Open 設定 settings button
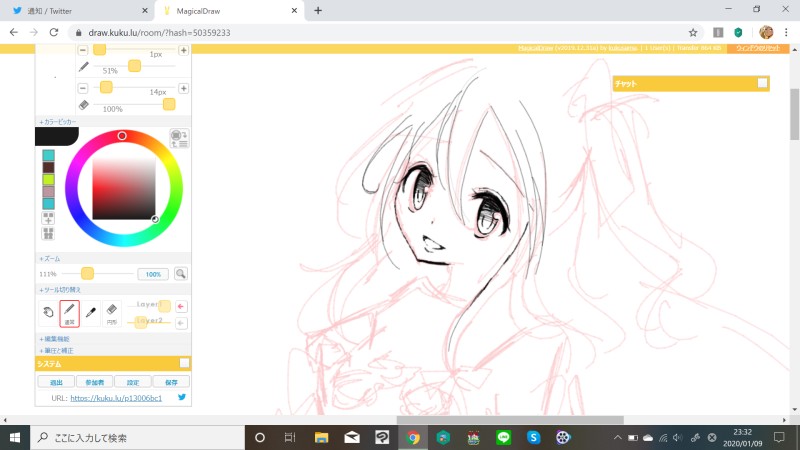The width and height of the screenshot is (800, 450). click(133, 382)
